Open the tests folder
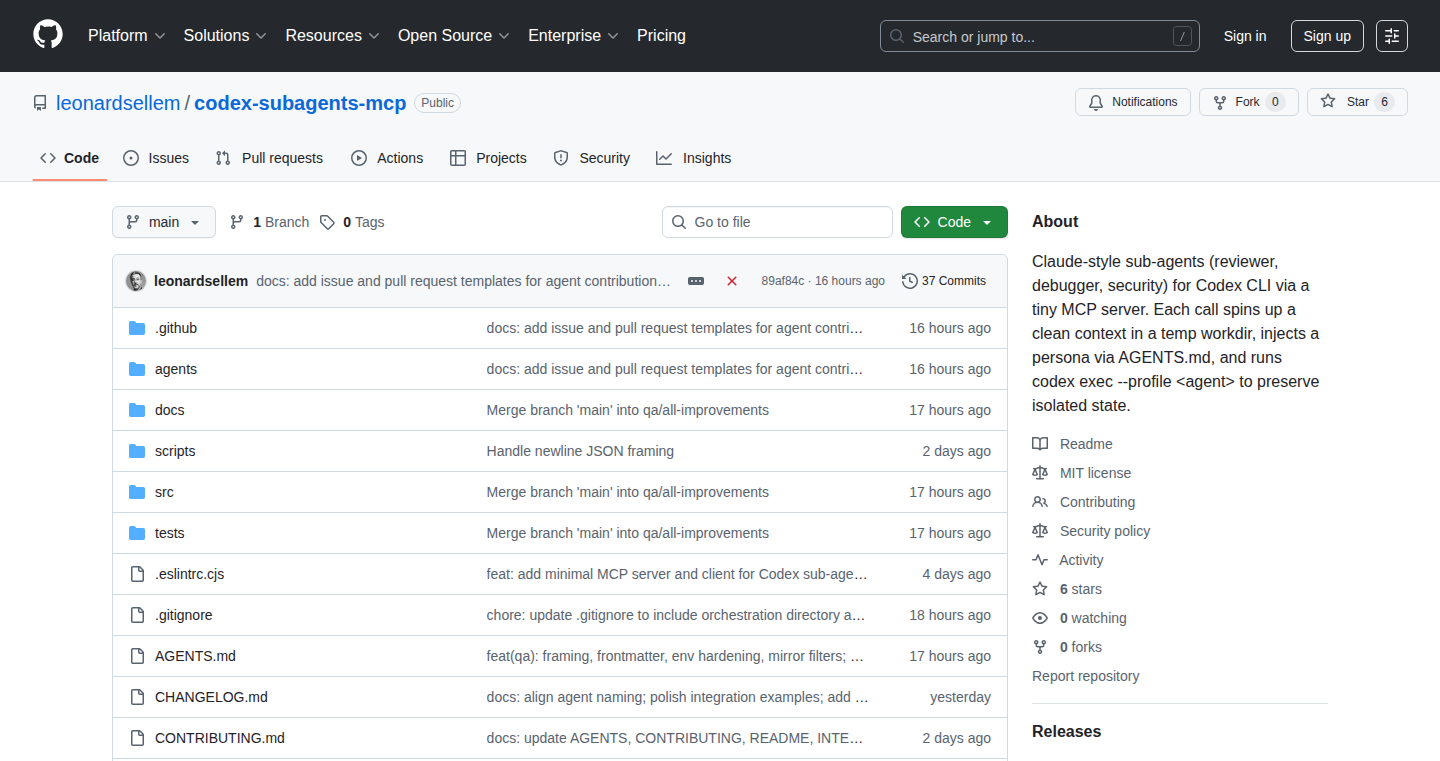1440x761 pixels. coord(170,533)
